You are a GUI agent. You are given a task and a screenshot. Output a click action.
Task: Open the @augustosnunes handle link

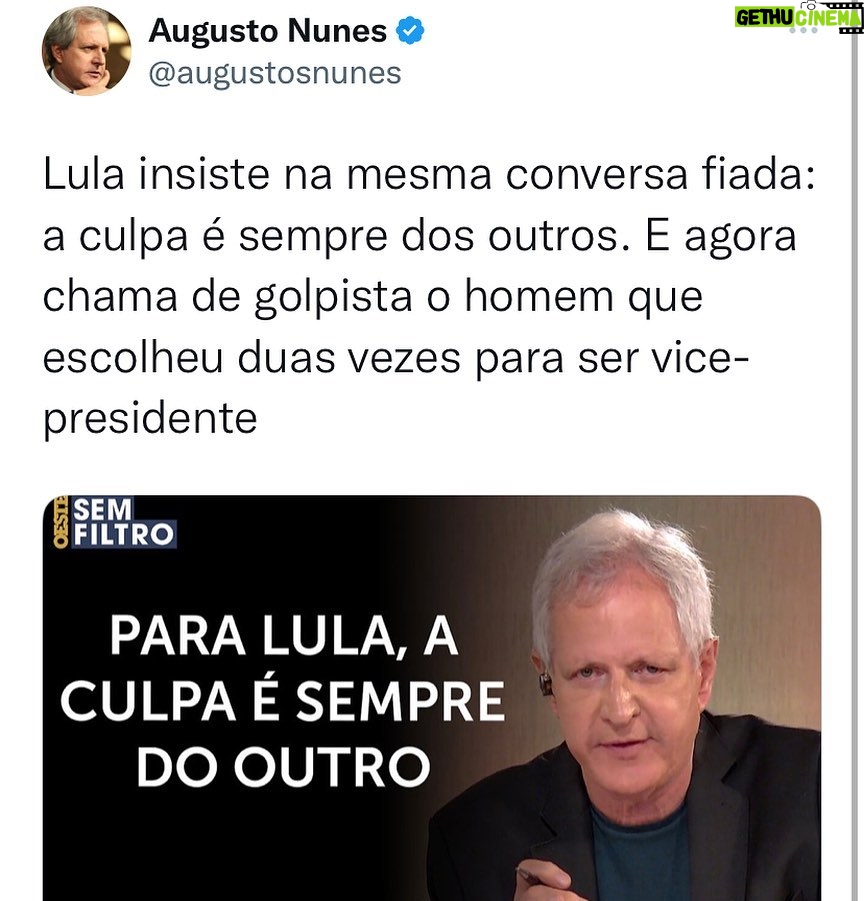(275, 74)
